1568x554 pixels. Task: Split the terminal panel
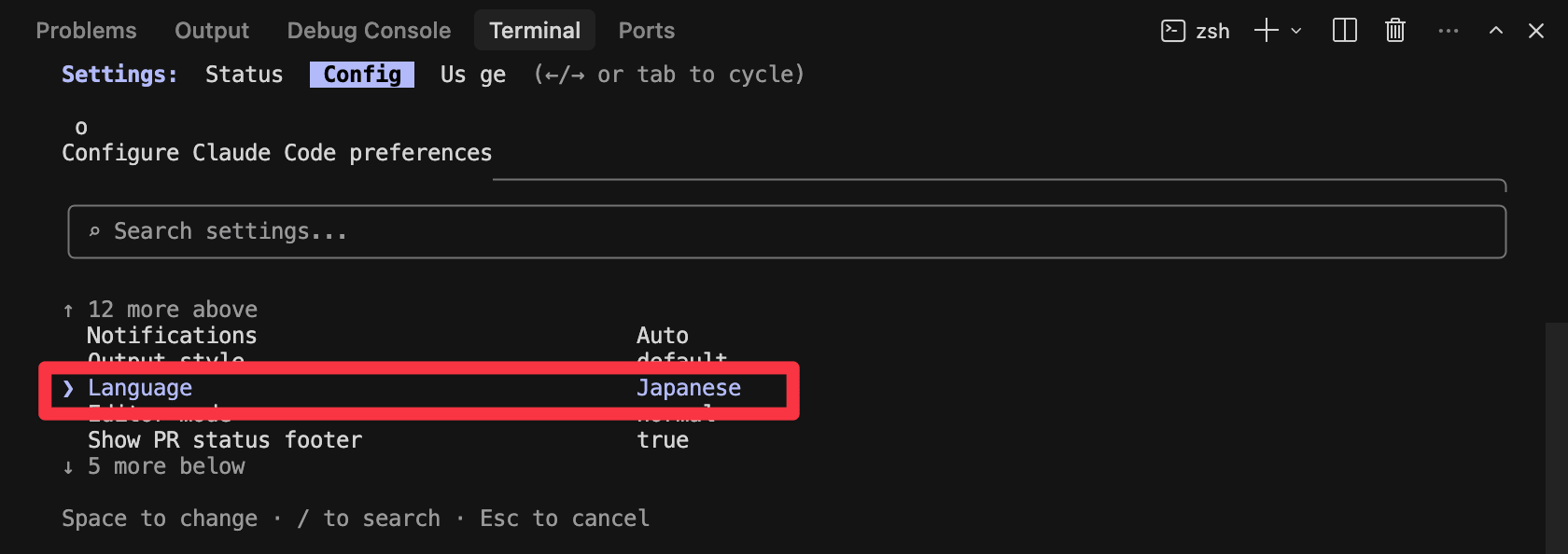point(1345,31)
